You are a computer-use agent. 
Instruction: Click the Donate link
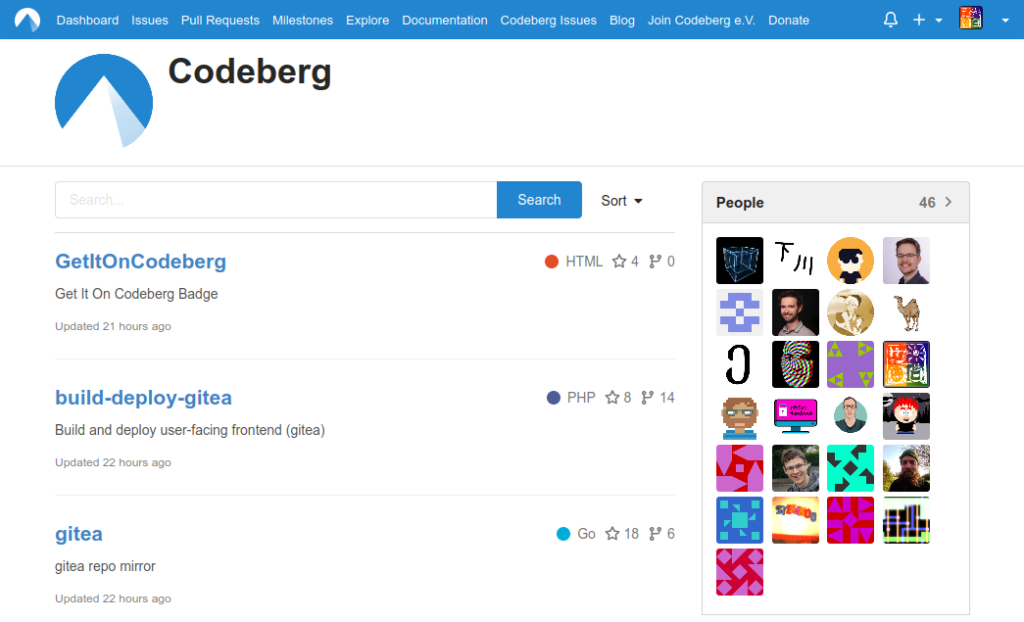point(788,19)
